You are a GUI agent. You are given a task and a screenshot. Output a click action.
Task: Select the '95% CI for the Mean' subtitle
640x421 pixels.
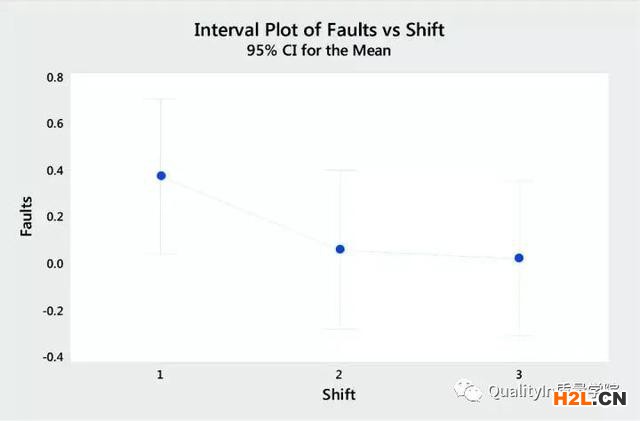click(319, 51)
